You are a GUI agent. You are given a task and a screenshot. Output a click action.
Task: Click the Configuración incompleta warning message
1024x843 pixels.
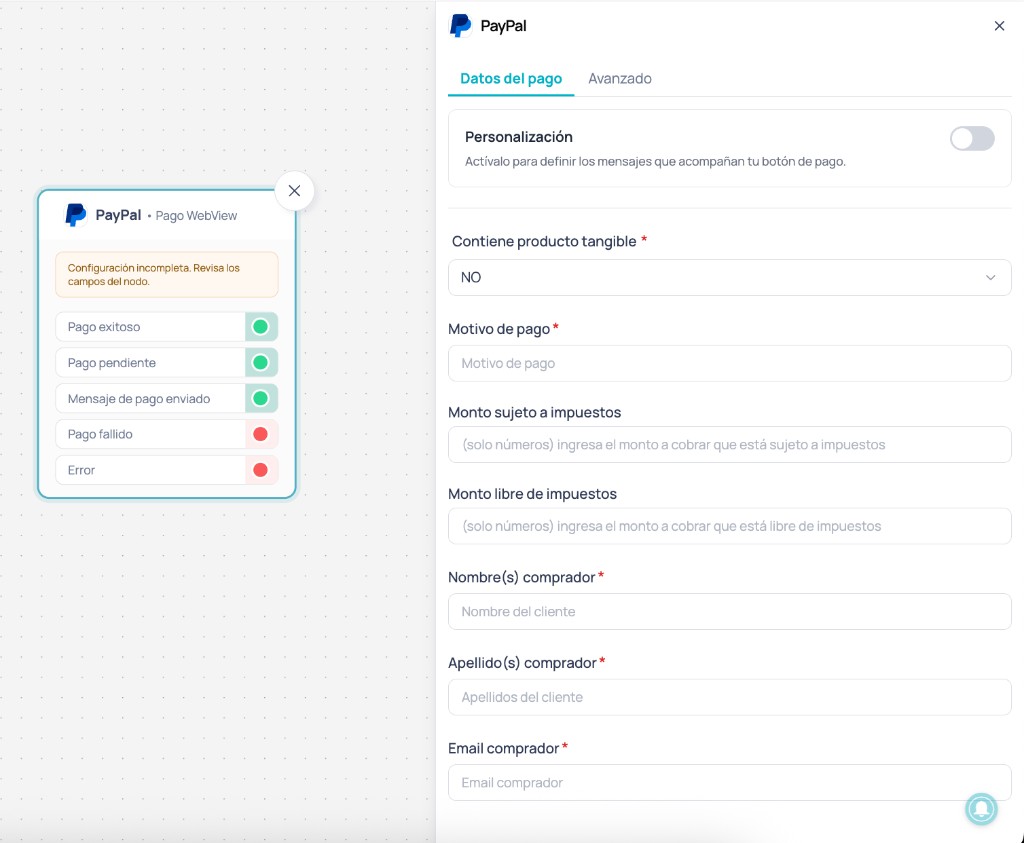tap(167, 275)
